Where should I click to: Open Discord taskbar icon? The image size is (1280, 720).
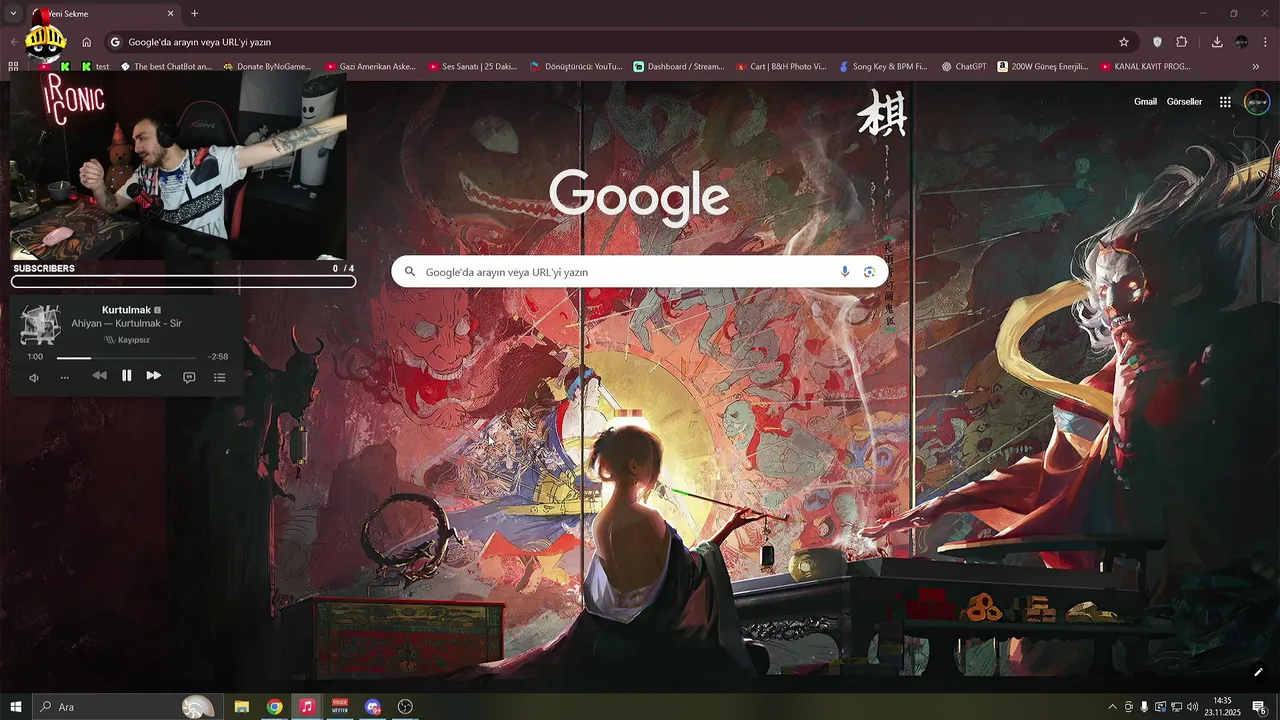373,707
